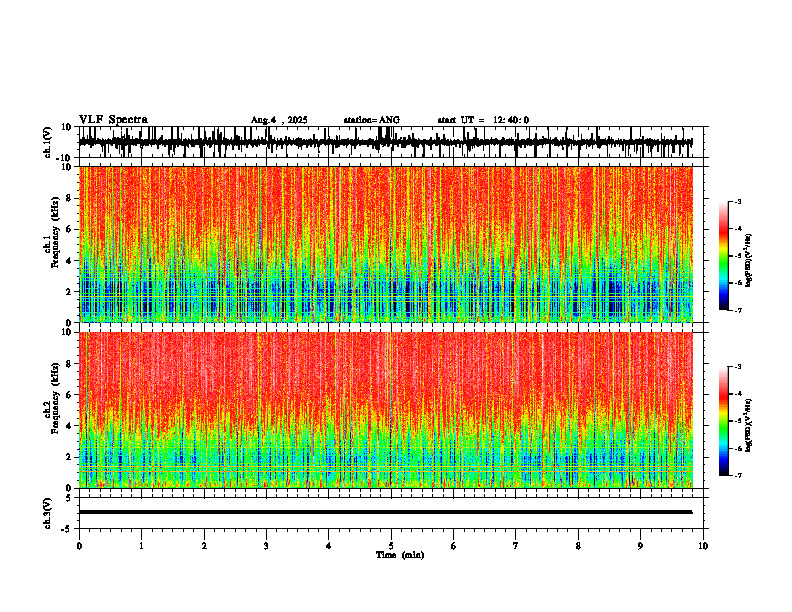Click the ch.2 log(PSD) color scale bar
Image resolution: width=792 pixels, height=612 pixels.
pyautogui.click(x=724, y=421)
